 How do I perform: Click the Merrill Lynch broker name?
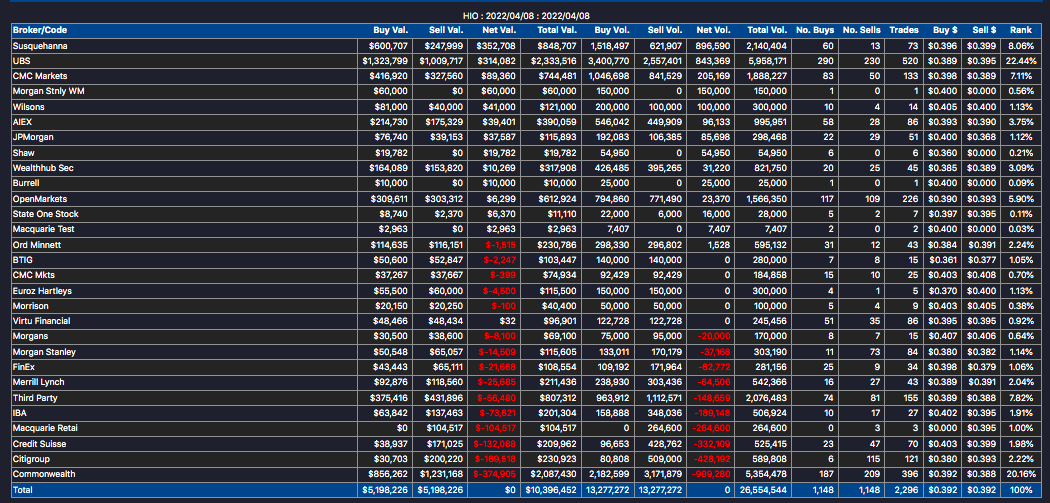click(40, 382)
